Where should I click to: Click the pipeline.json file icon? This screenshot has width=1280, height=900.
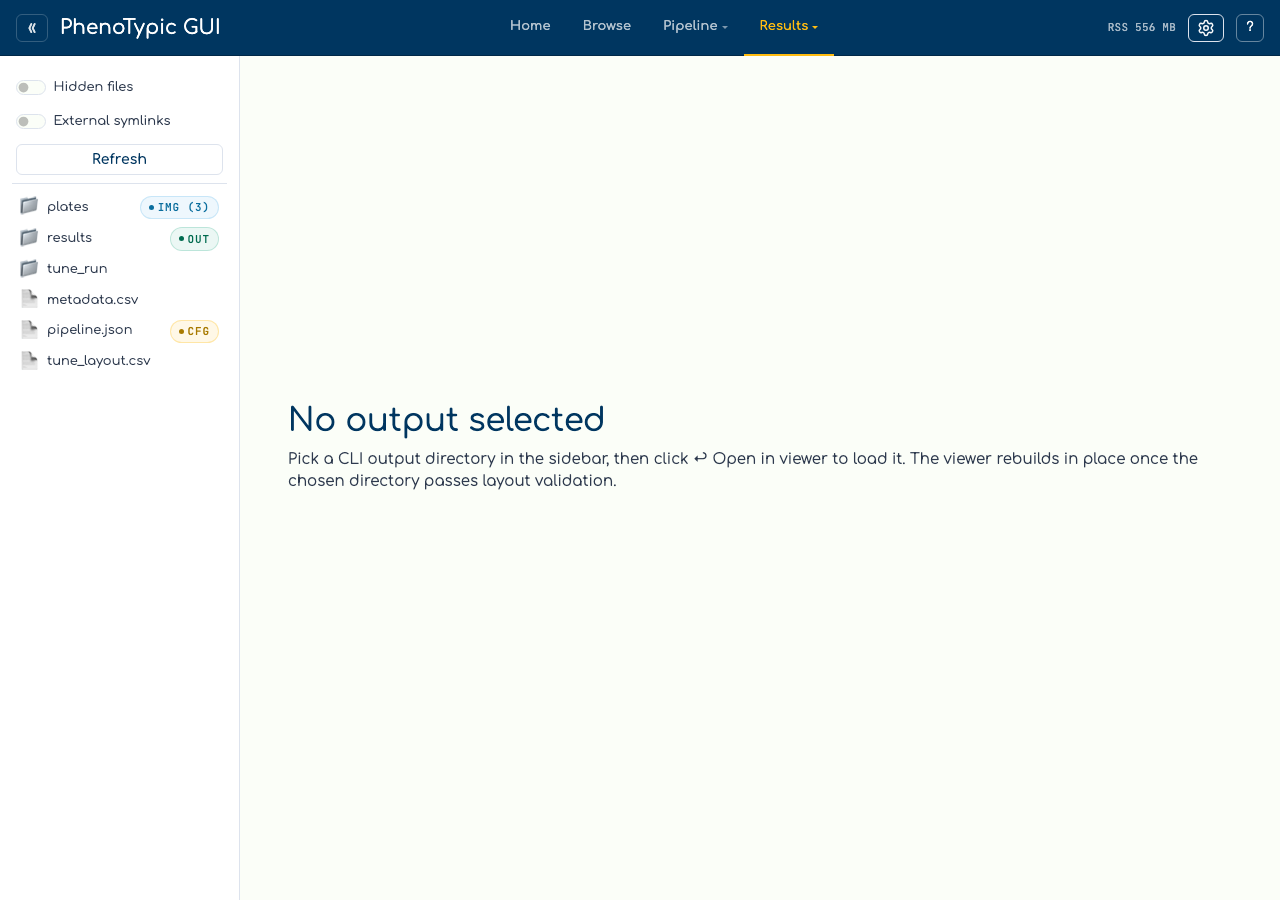[29, 330]
